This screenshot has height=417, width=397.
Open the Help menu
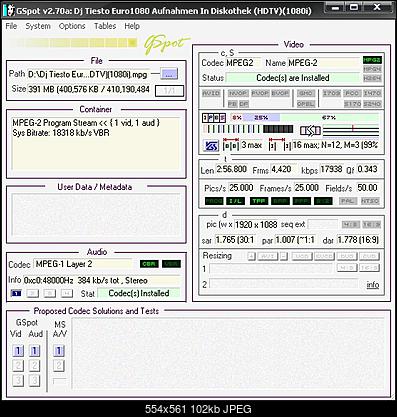tap(132, 26)
